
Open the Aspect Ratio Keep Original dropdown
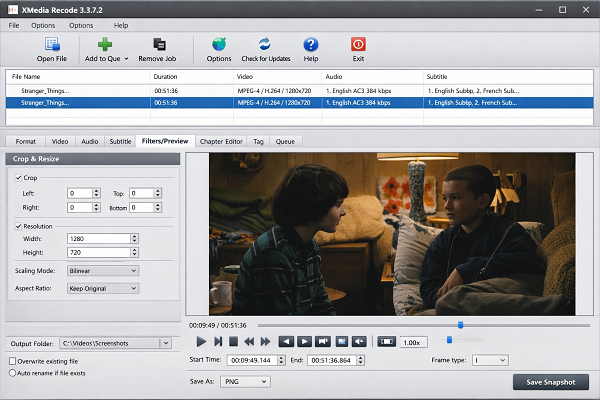point(103,288)
